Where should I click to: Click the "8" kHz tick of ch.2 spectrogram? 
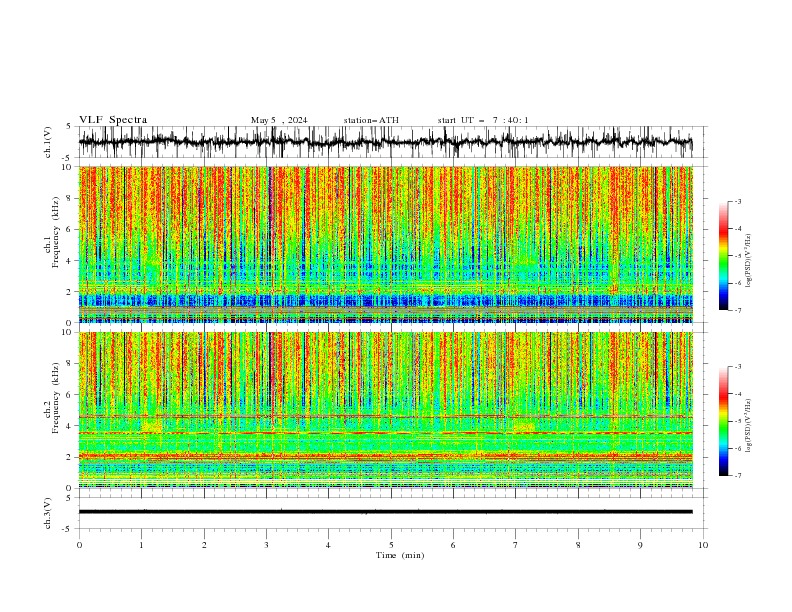[x=70, y=364]
